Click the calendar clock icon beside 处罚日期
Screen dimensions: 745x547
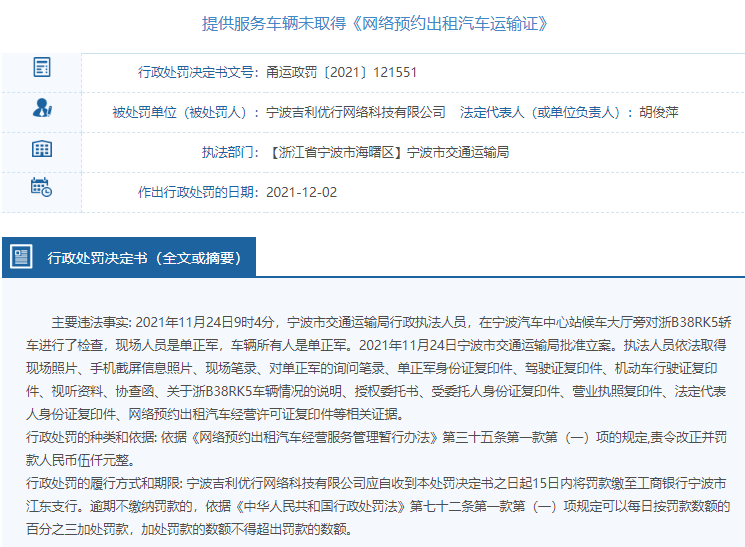click(41, 187)
